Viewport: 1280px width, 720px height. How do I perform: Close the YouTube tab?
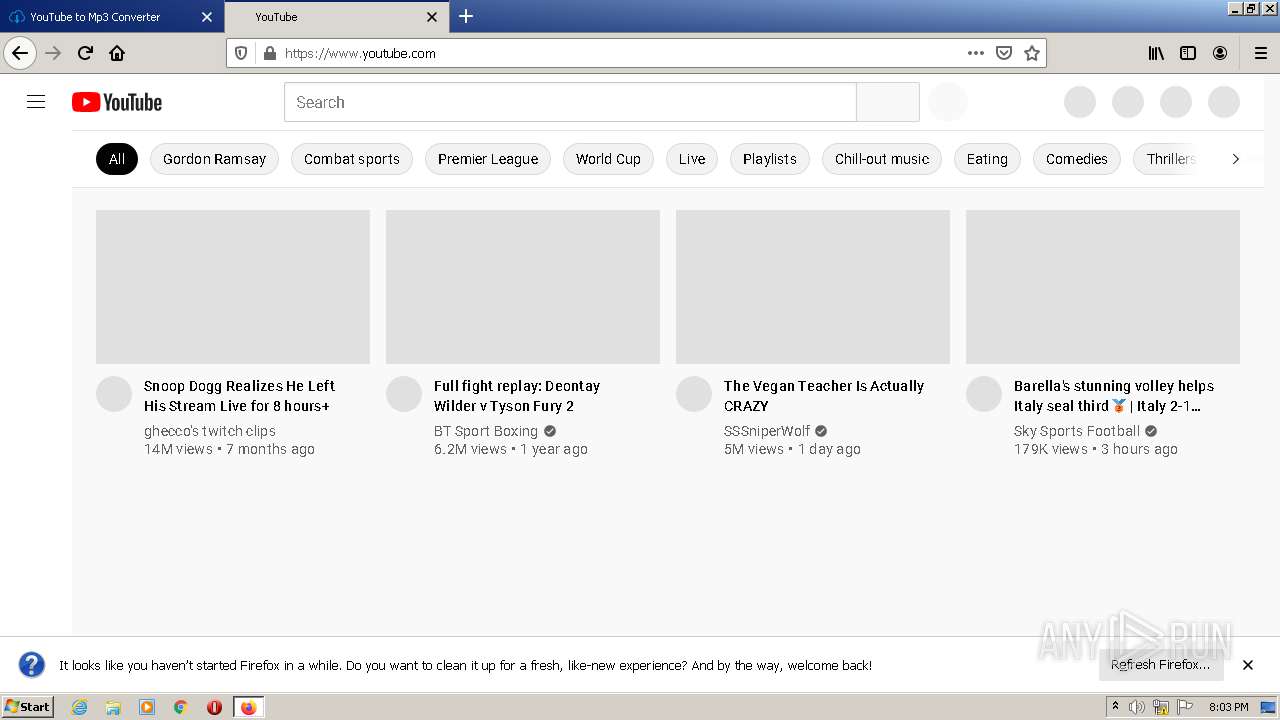[x=432, y=17]
